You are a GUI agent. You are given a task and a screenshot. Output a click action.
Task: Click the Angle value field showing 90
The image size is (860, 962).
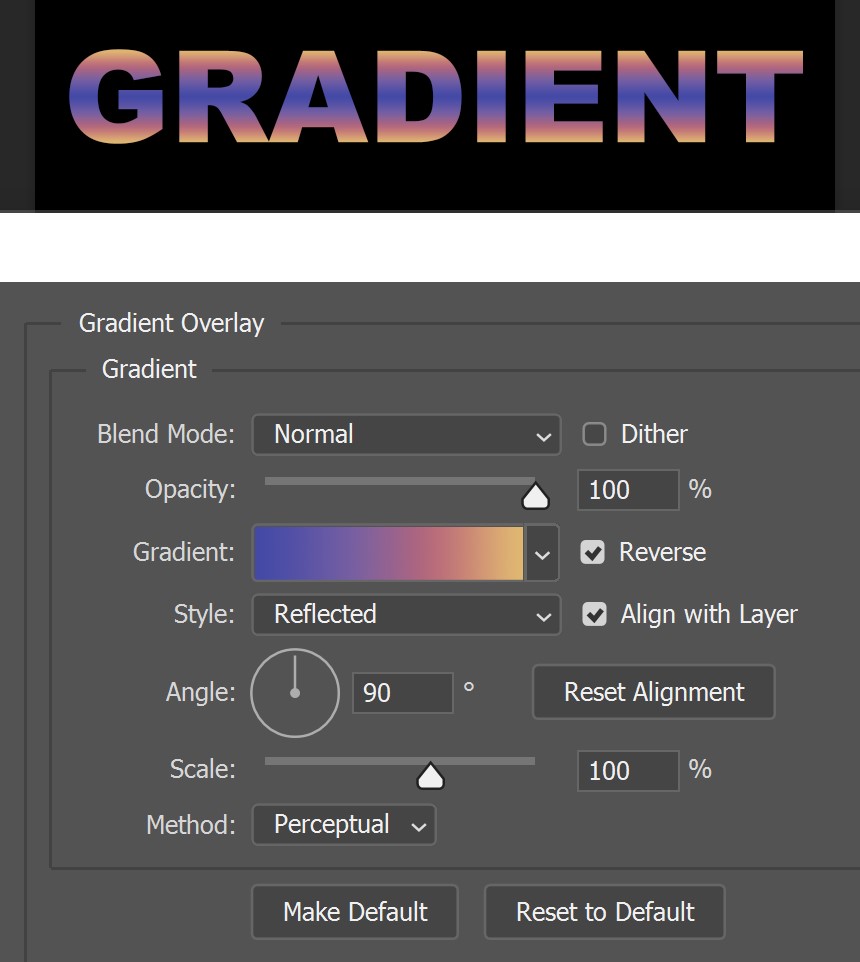pyautogui.click(x=403, y=693)
